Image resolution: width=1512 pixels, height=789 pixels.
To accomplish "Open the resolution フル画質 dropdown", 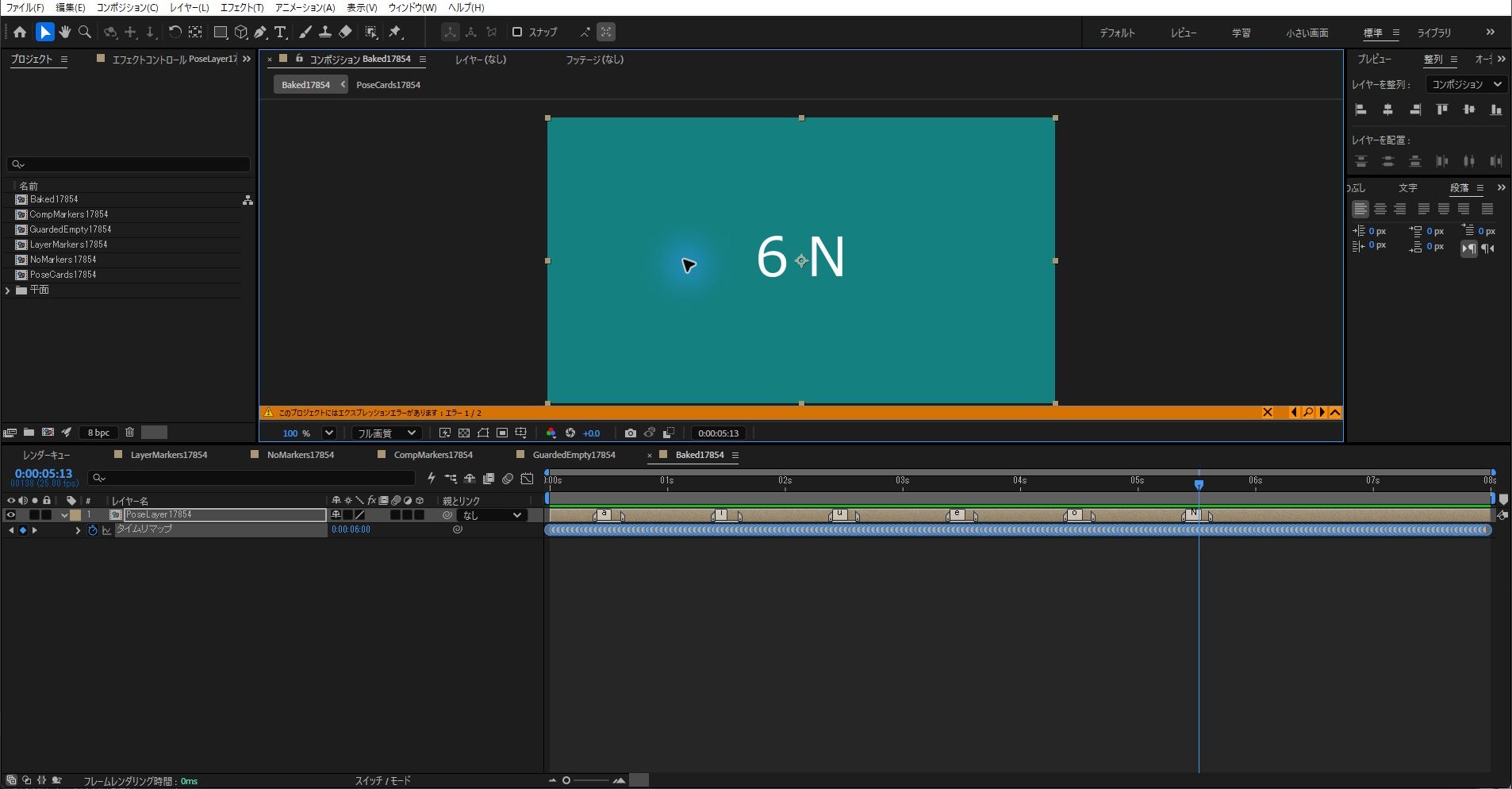I will pos(386,433).
